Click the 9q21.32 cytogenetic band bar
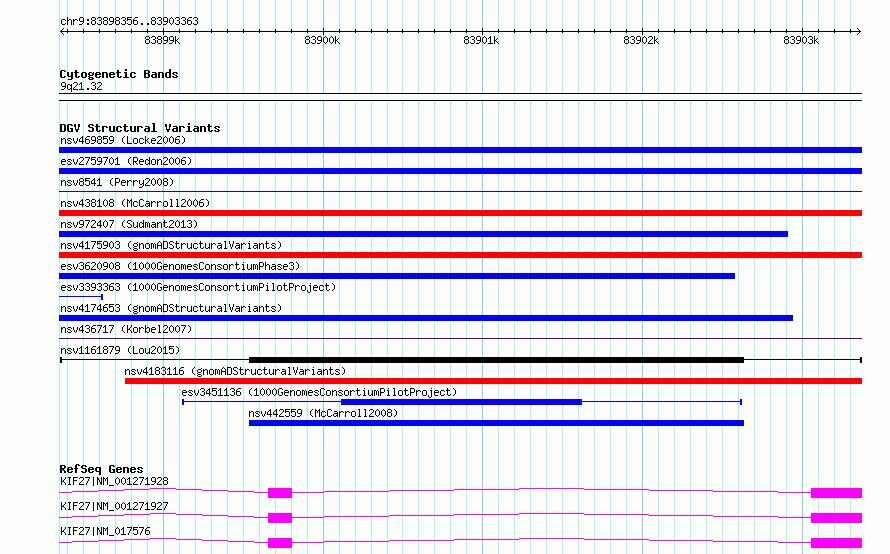Viewport: 890px width, 554px height. tap(460, 97)
